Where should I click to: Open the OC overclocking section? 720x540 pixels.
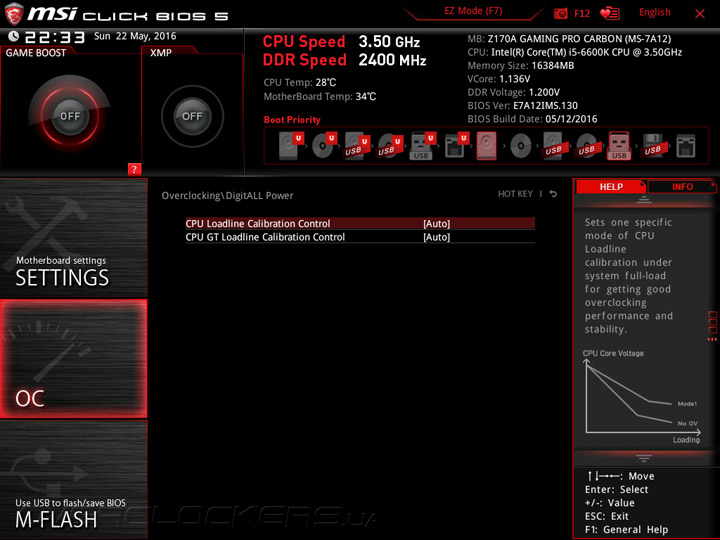pyautogui.click(x=73, y=359)
